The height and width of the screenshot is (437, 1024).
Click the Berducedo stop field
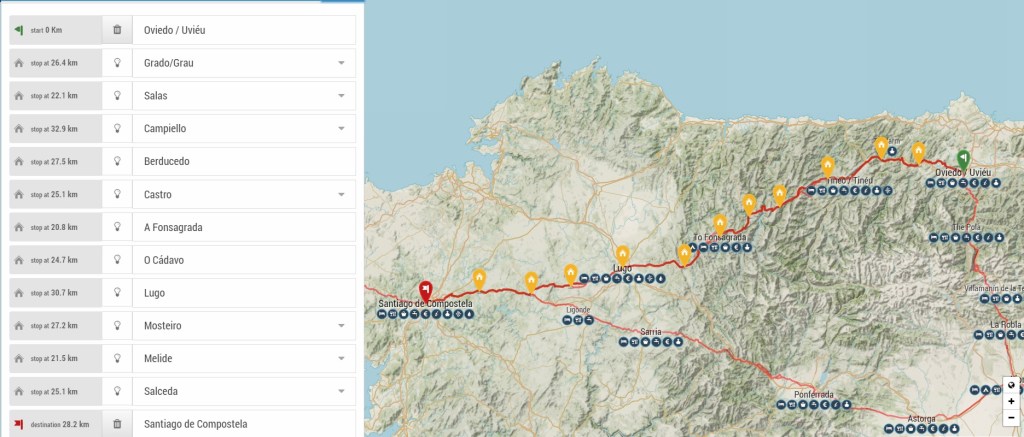click(243, 161)
